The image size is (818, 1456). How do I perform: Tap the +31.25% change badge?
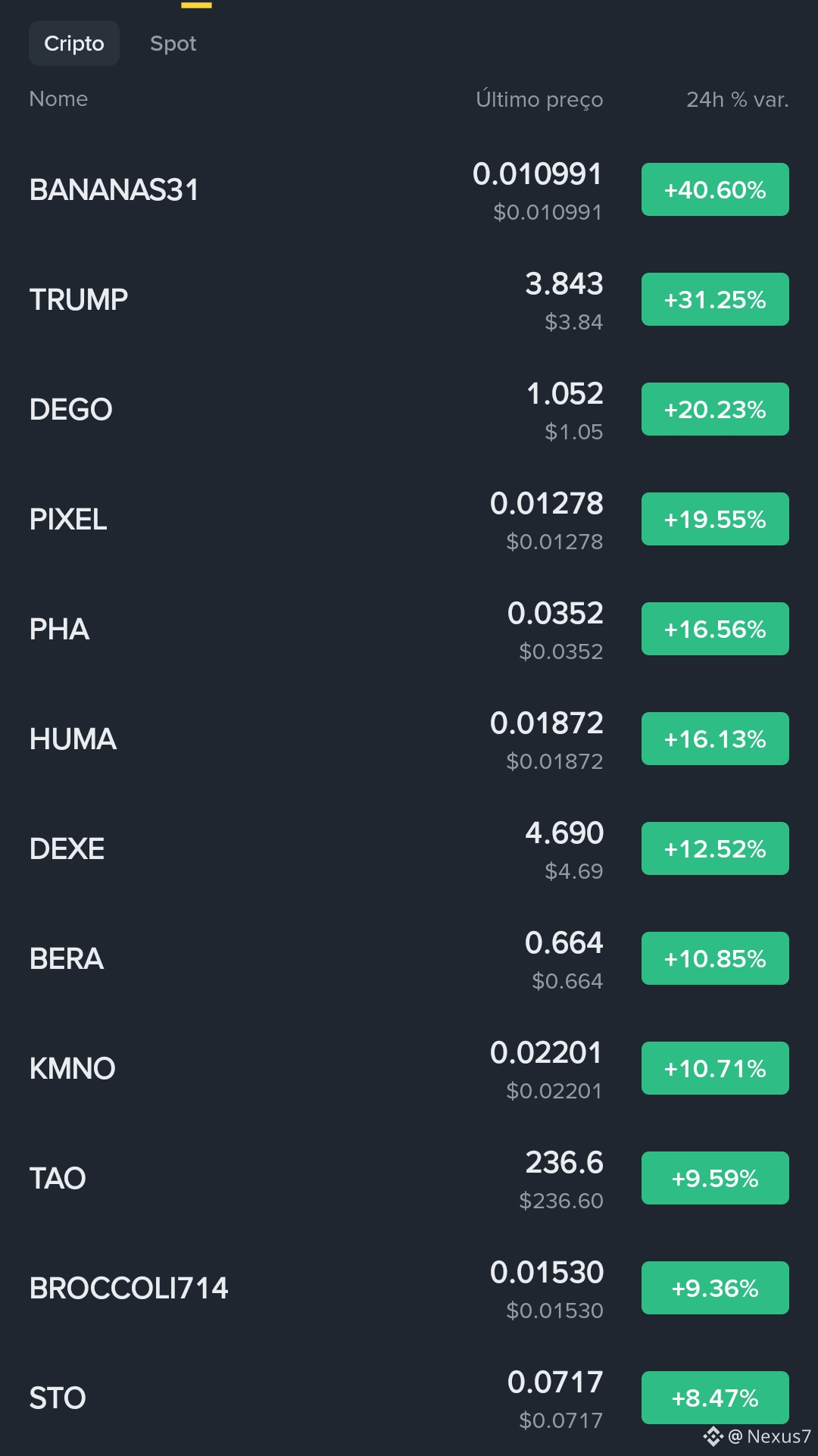715,299
